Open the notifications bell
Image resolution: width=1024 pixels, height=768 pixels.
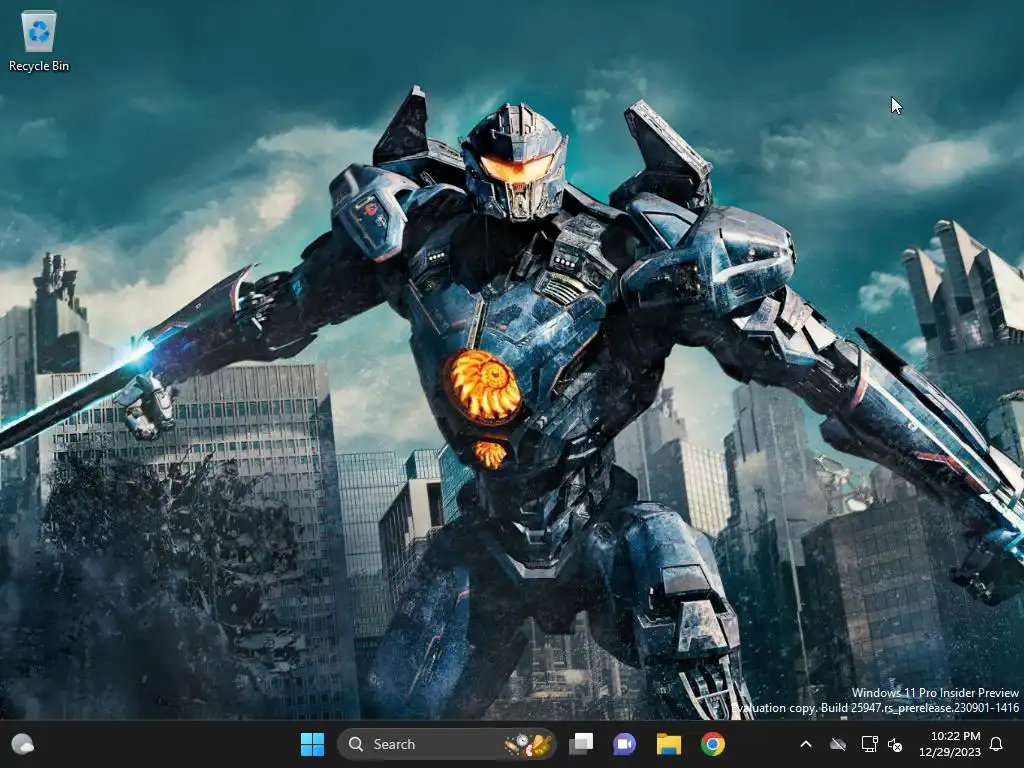[997, 744]
